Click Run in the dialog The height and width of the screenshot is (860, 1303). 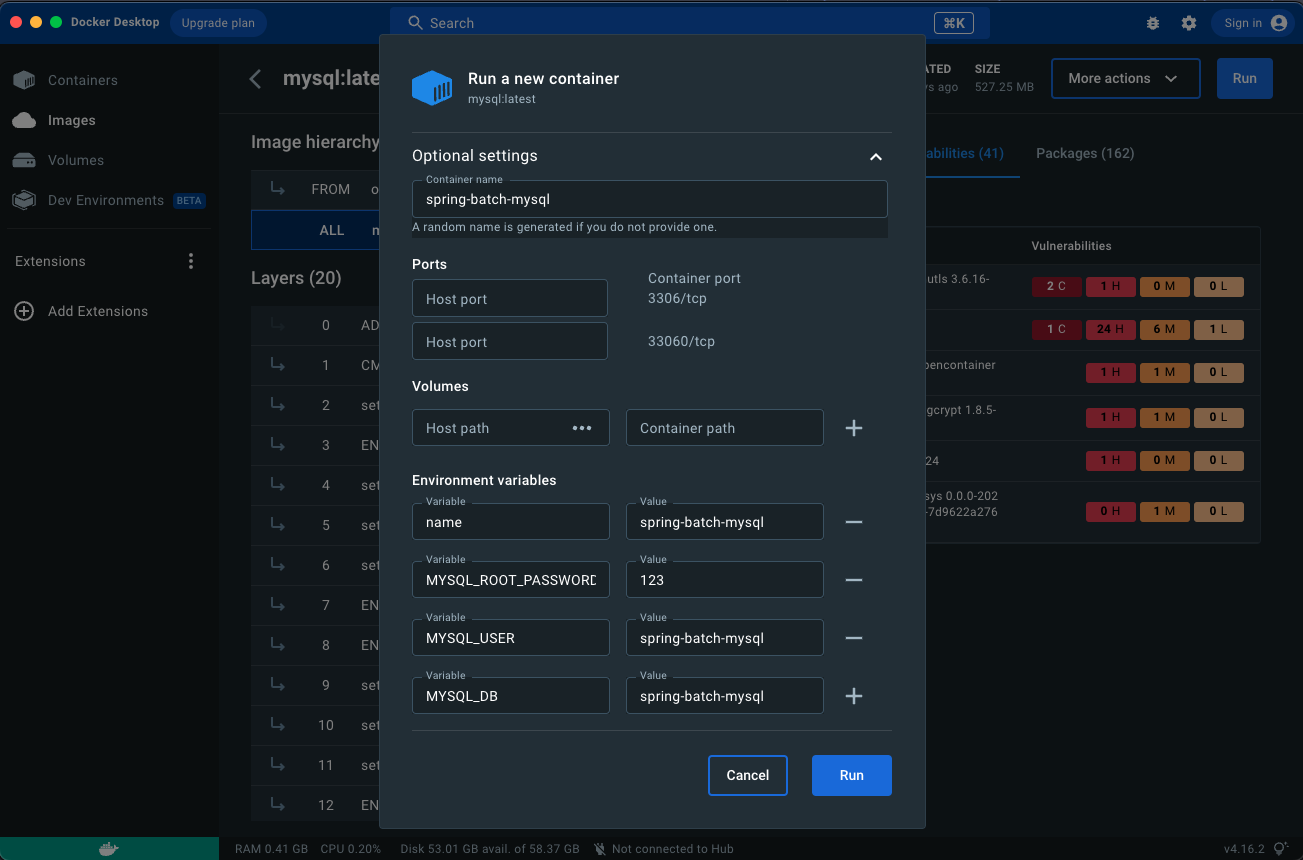[852, 775]
